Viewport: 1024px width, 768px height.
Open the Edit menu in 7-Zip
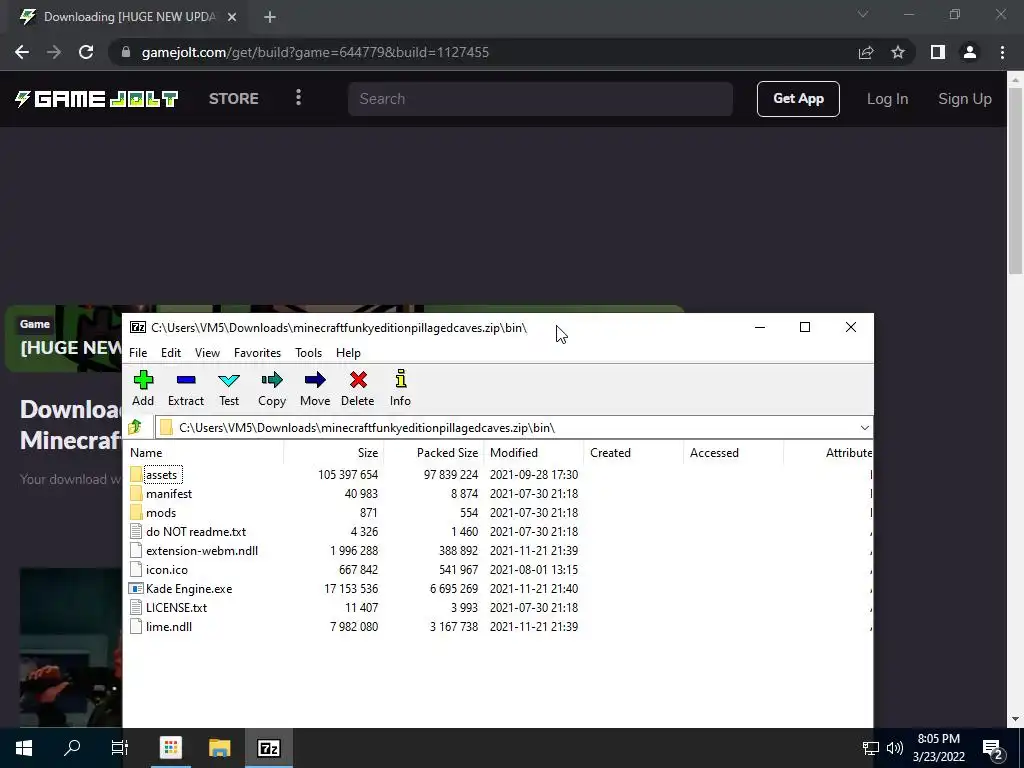[170, 353]
